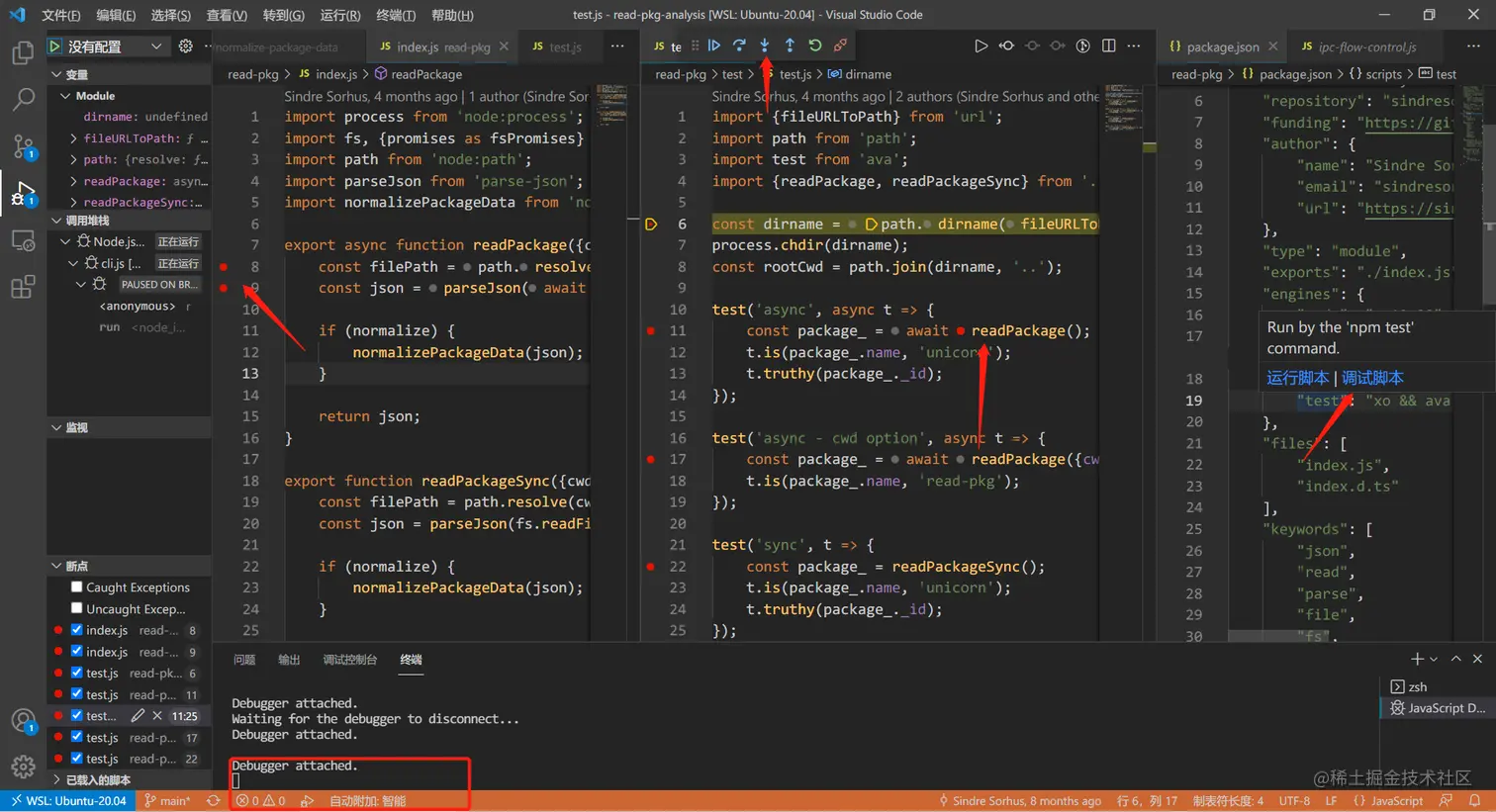
Task: Enable the Uncaught Exceptions checkbox
Action: tap(76, 608)
